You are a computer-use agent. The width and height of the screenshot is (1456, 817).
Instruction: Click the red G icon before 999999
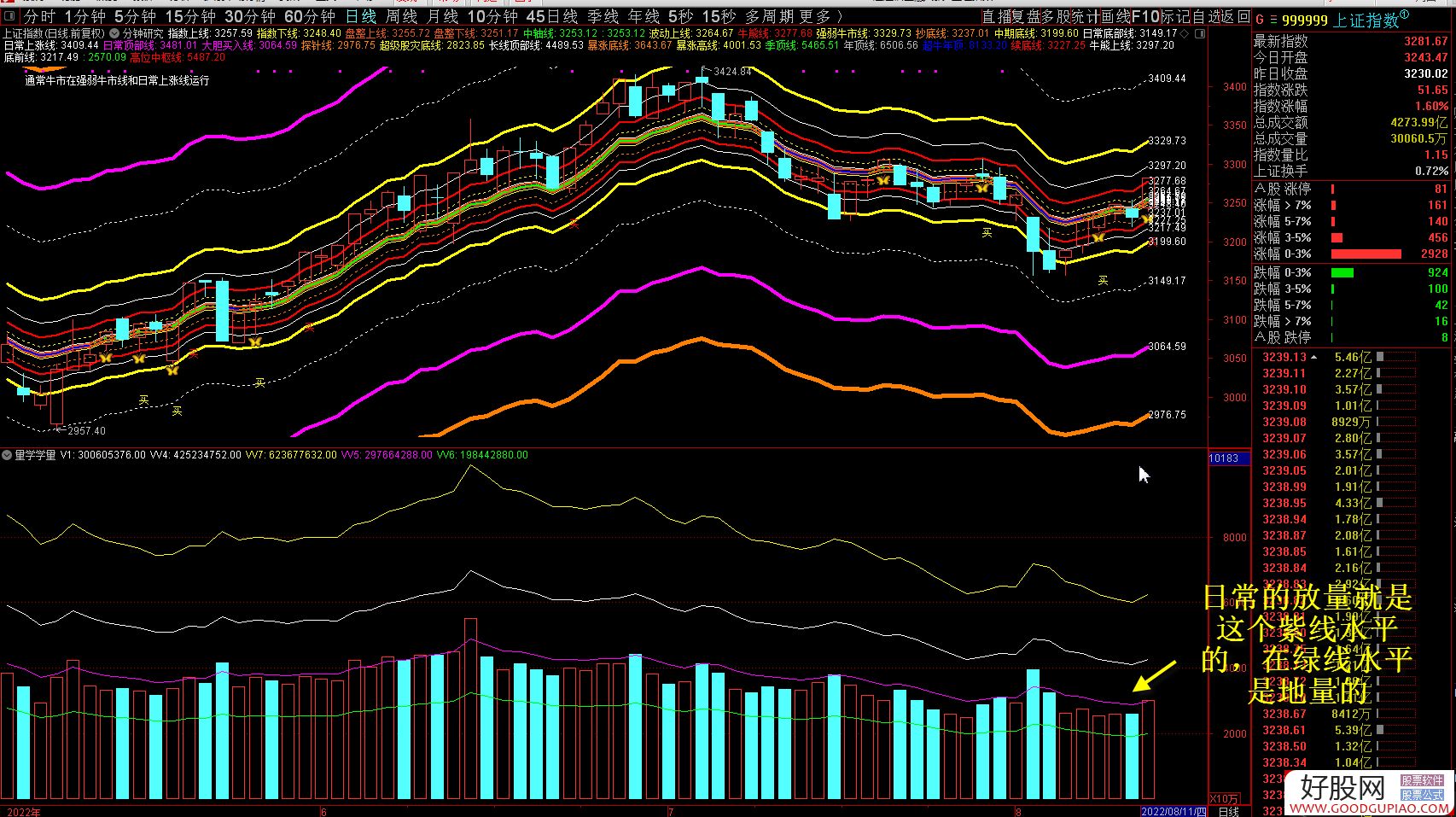[x=1260, y=20]
